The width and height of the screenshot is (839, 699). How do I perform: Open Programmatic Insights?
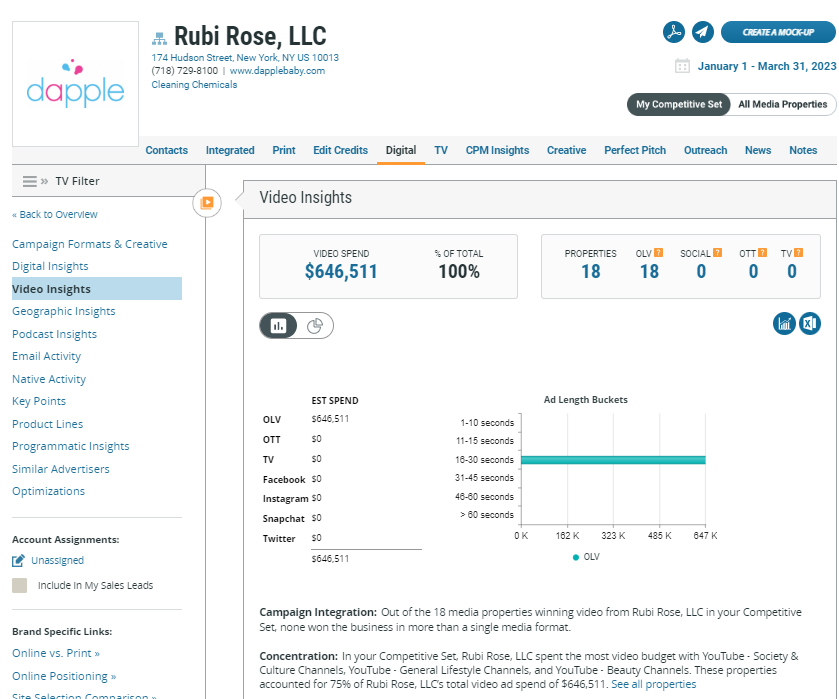point(71,446)
